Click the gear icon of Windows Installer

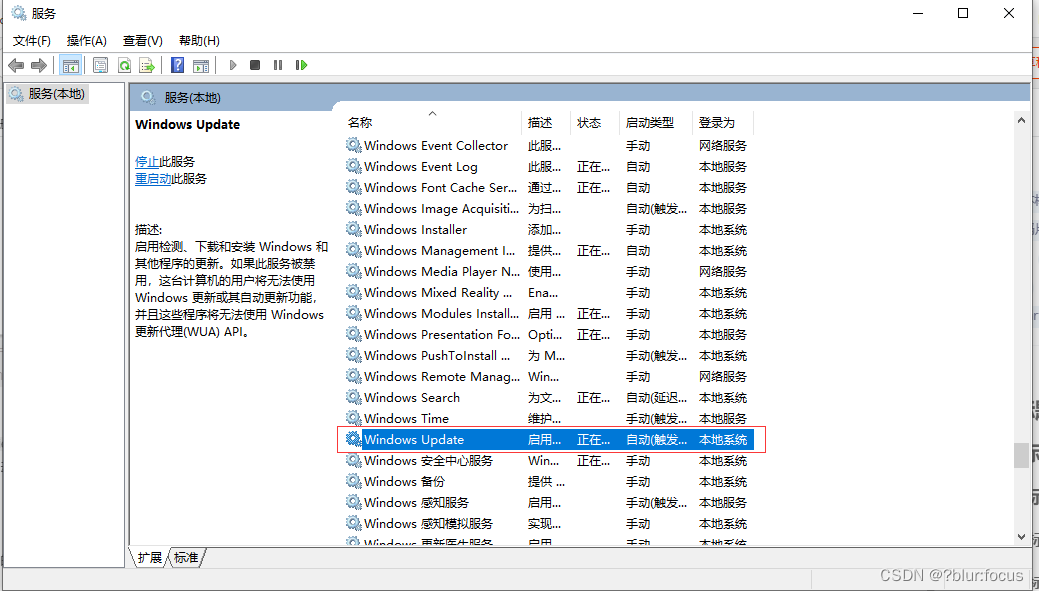pos(354,229)
